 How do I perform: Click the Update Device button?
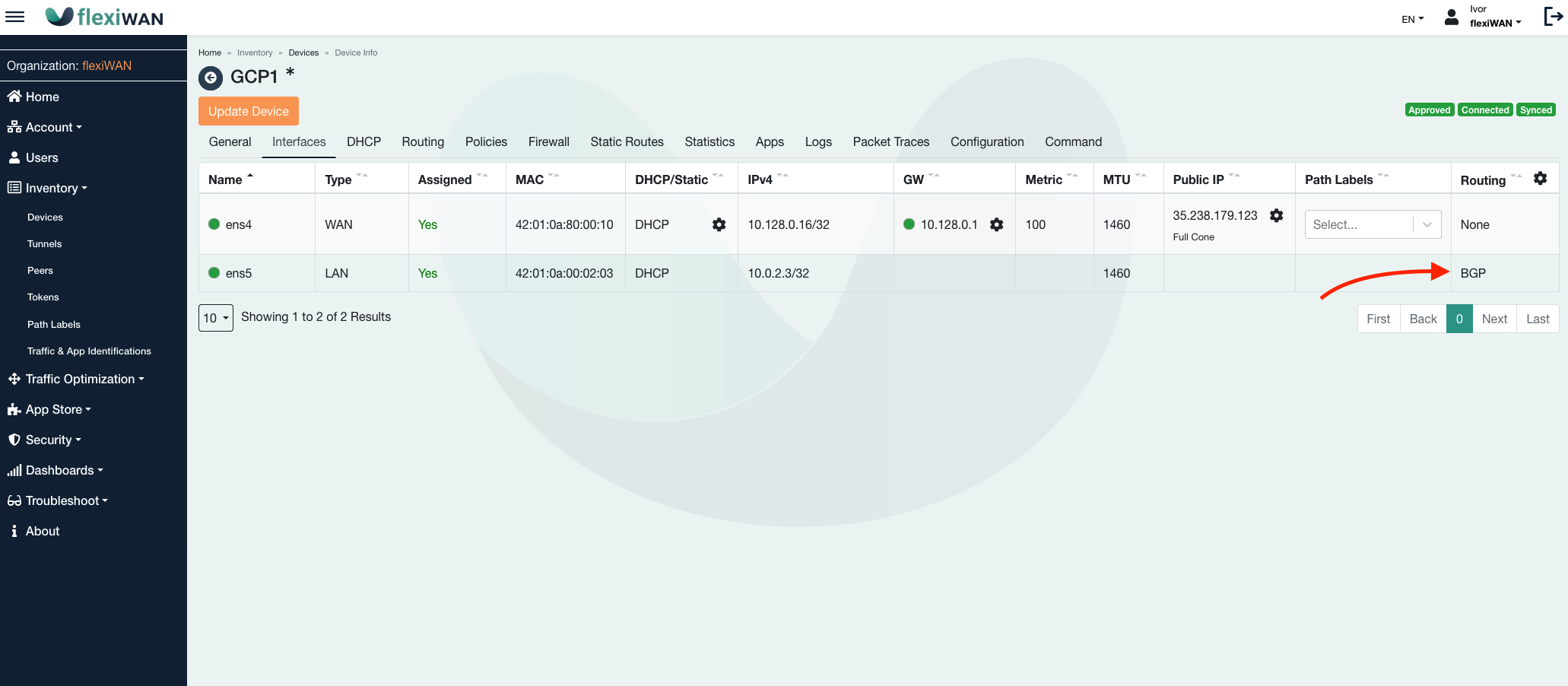(249, 111)
